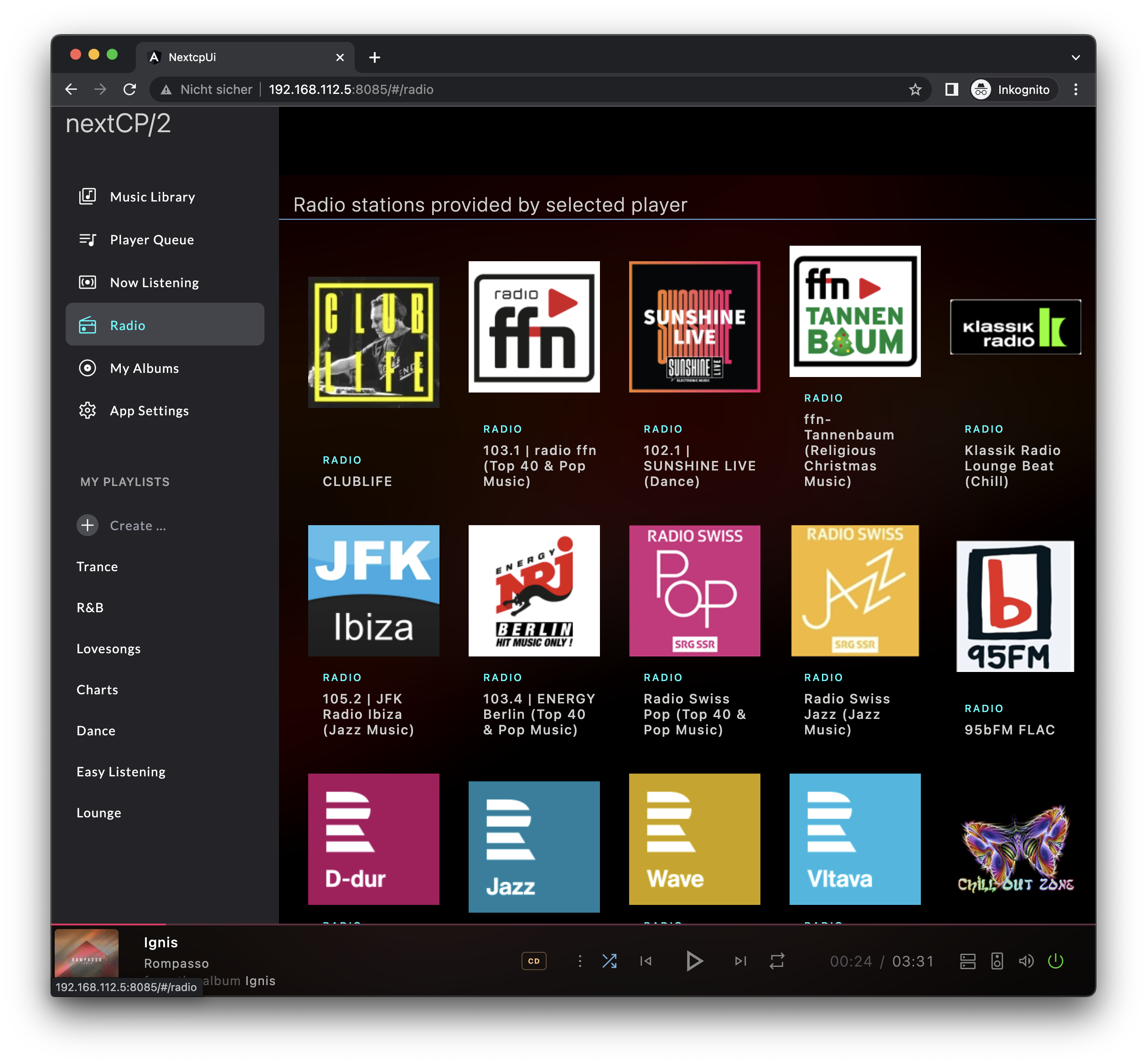Skip to previous track
This screenshot has height=1064, width=1147.
pos(646,961)
